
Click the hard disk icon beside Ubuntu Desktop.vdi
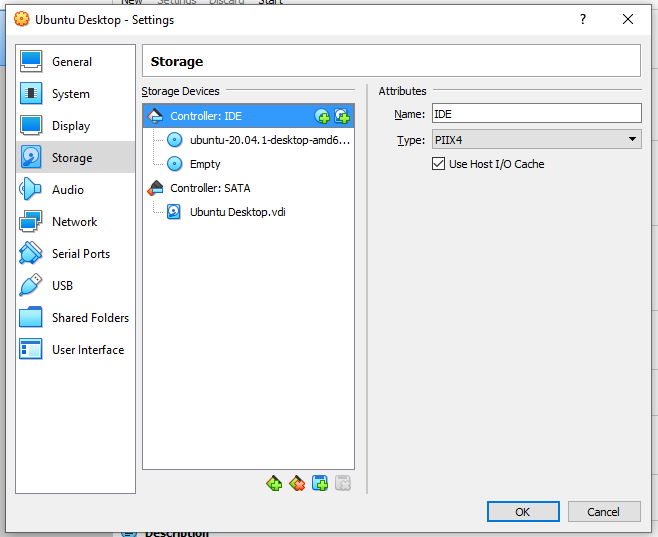click(x=174, y=212)
